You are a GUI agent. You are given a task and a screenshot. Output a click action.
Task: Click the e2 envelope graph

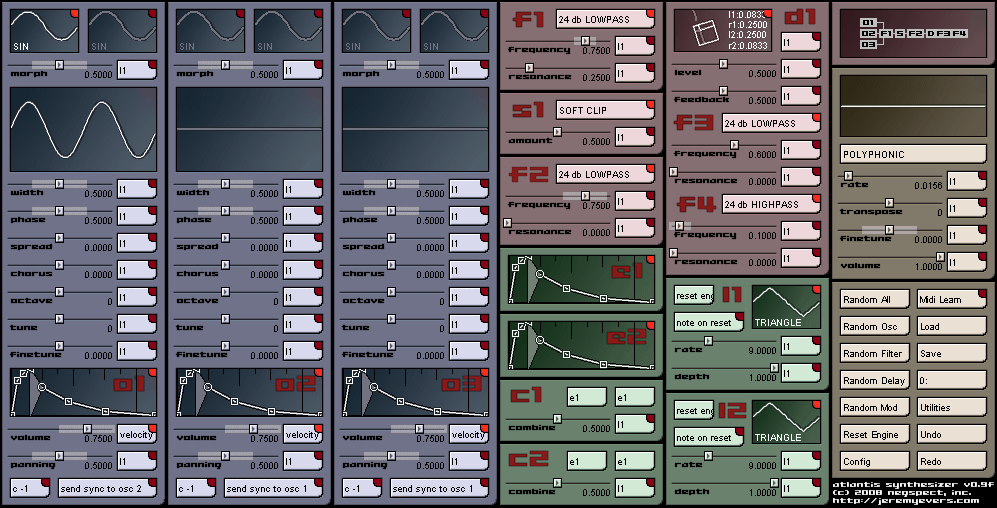[581, 345]
